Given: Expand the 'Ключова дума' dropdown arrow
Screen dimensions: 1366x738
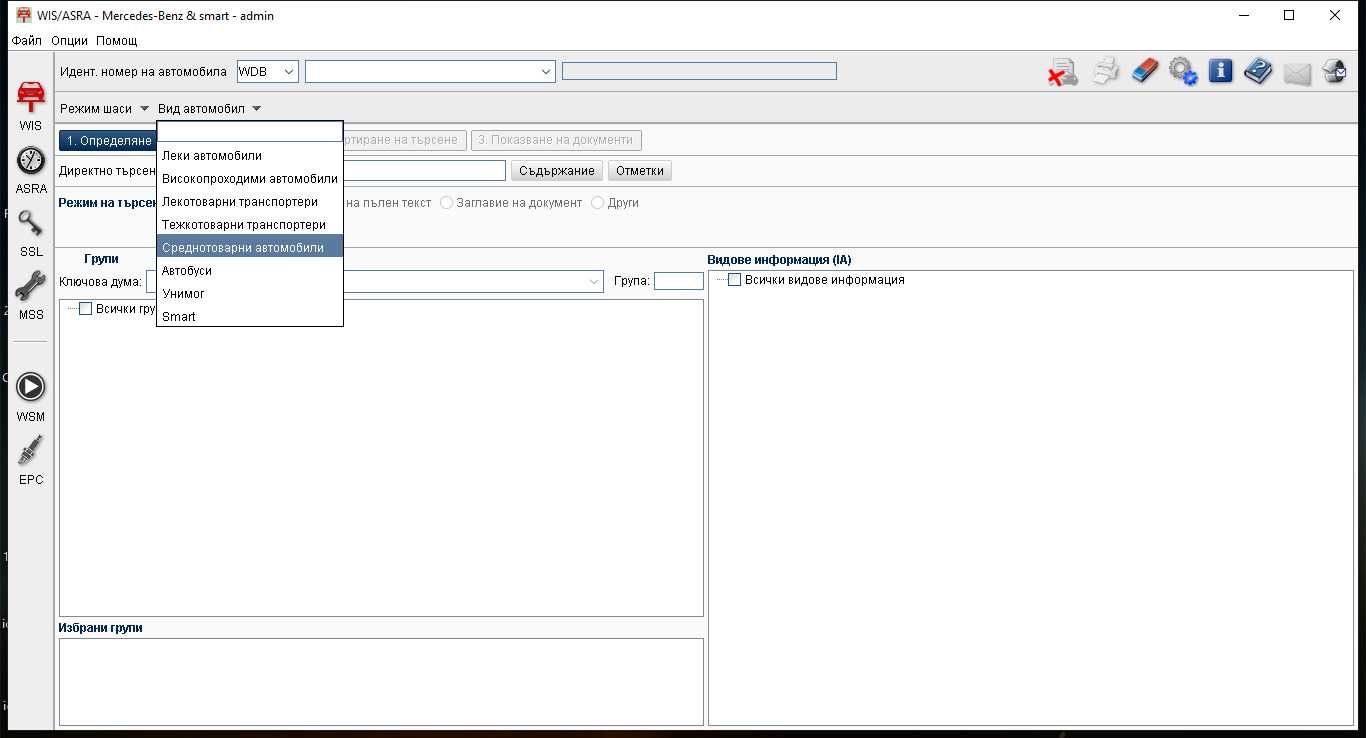Looking at the screenshot, I should pyautogui.click(x=594, y=282).
